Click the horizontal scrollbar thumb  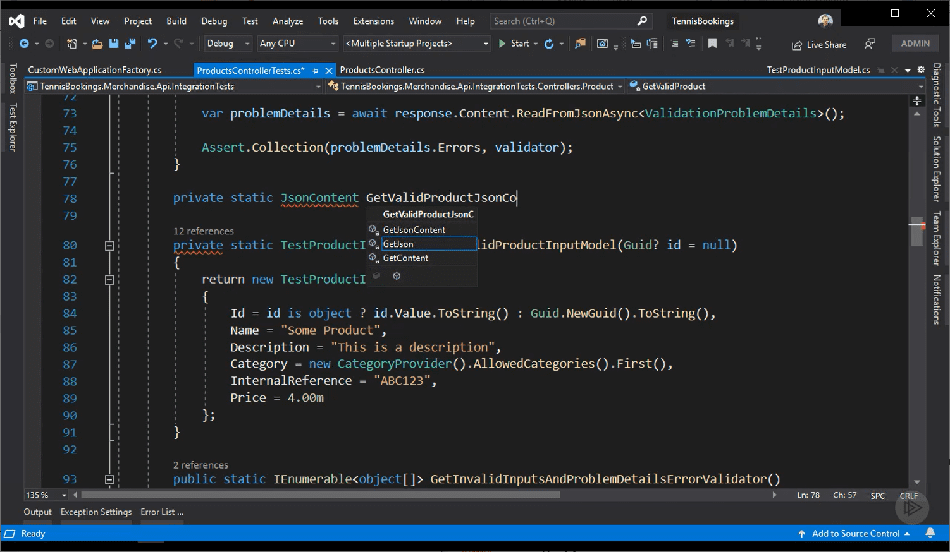click(321, 495)
